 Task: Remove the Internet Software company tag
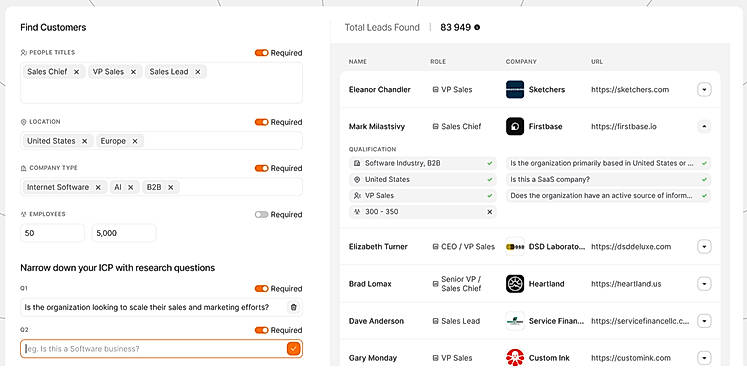(x=98, y=187)
